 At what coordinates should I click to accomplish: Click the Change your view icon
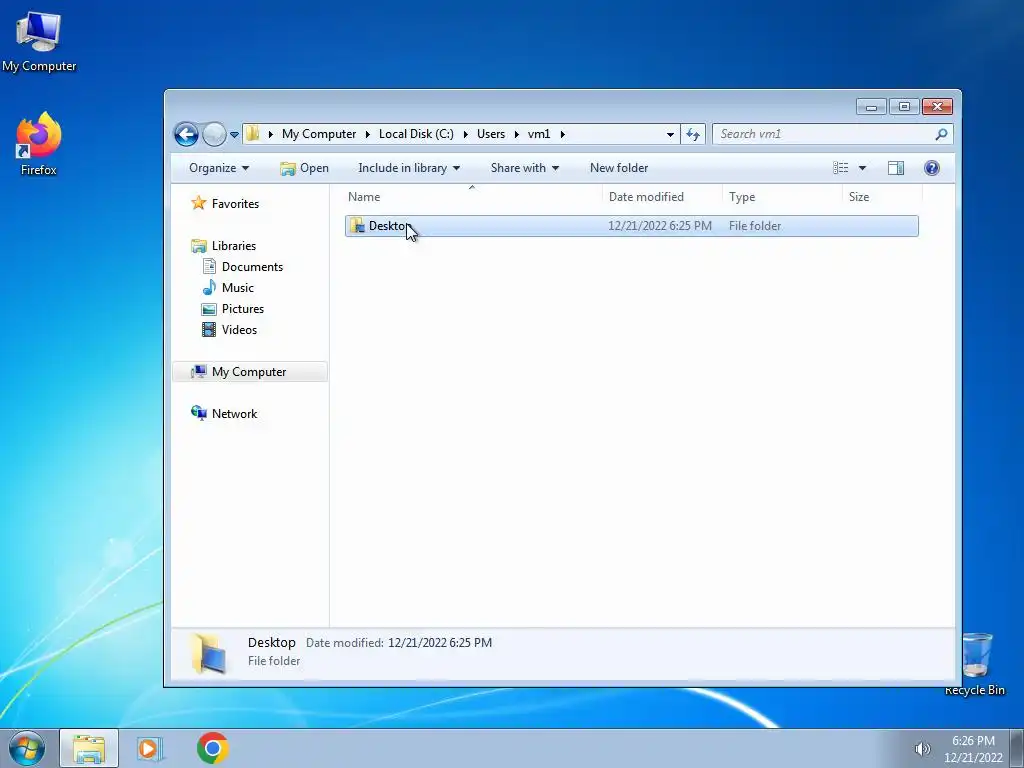840,168
